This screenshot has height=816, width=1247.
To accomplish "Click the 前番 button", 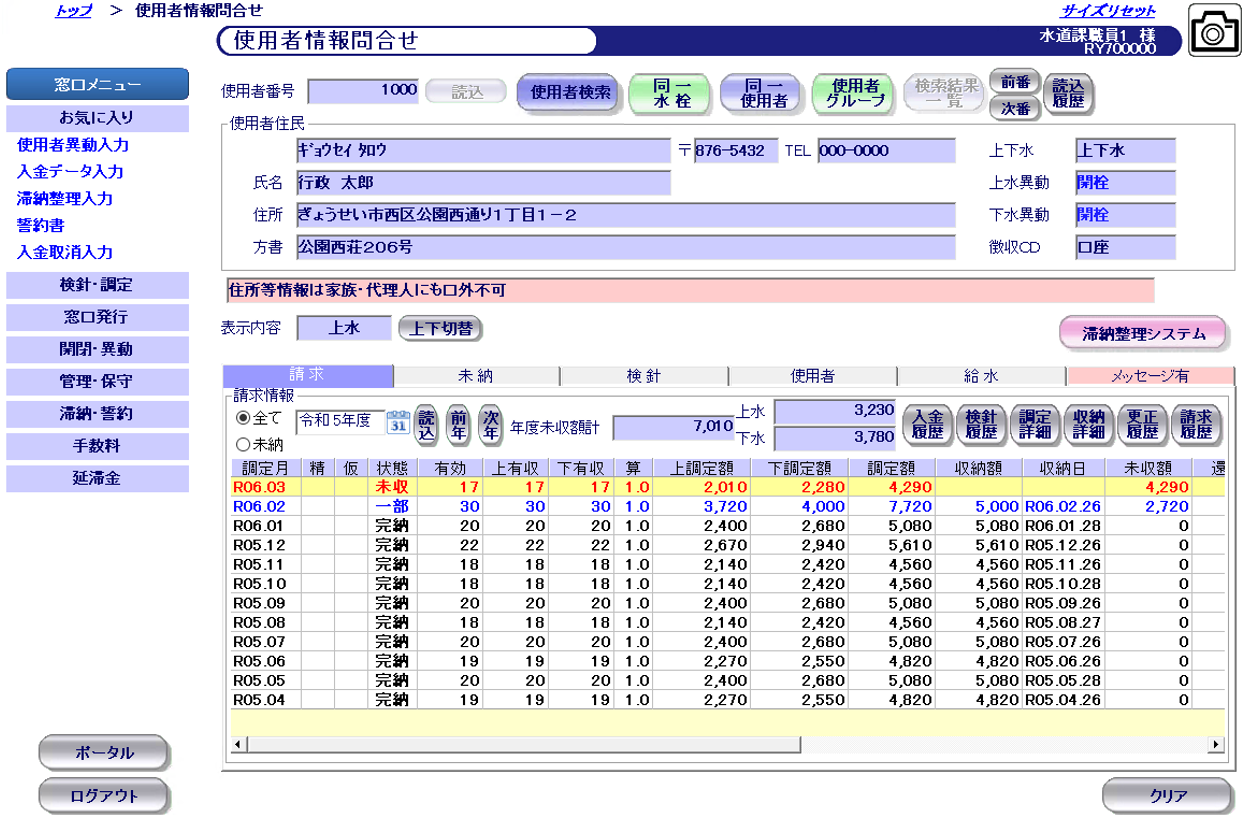I will (1014, 82).
